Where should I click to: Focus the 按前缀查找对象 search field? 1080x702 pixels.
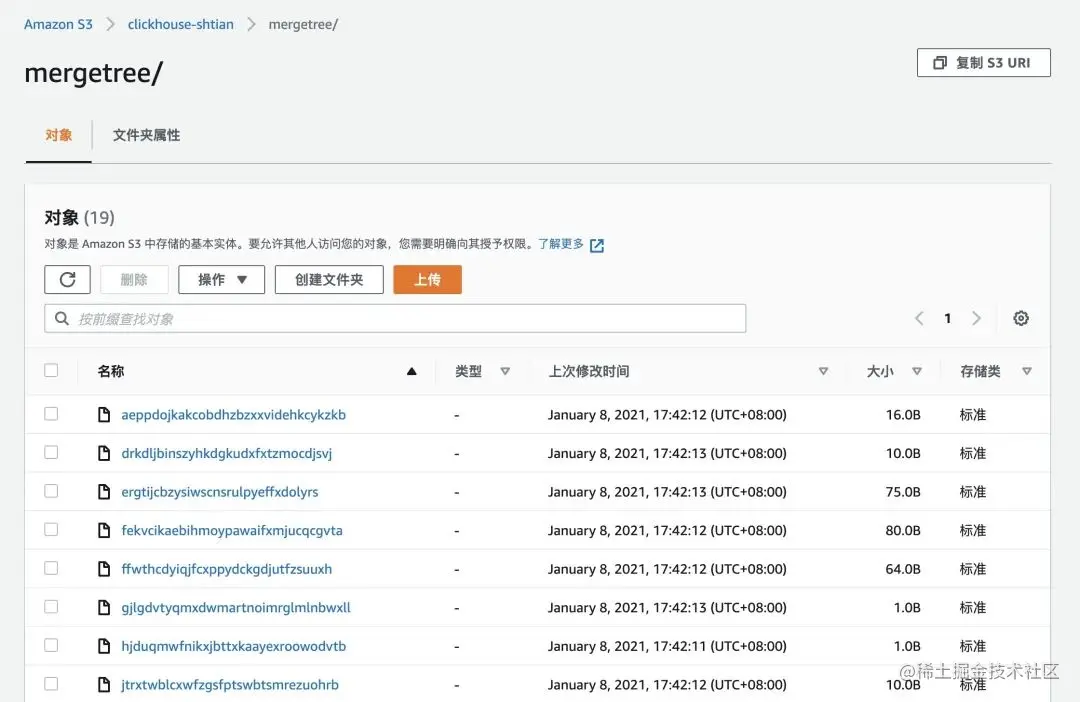click(395, 318)
